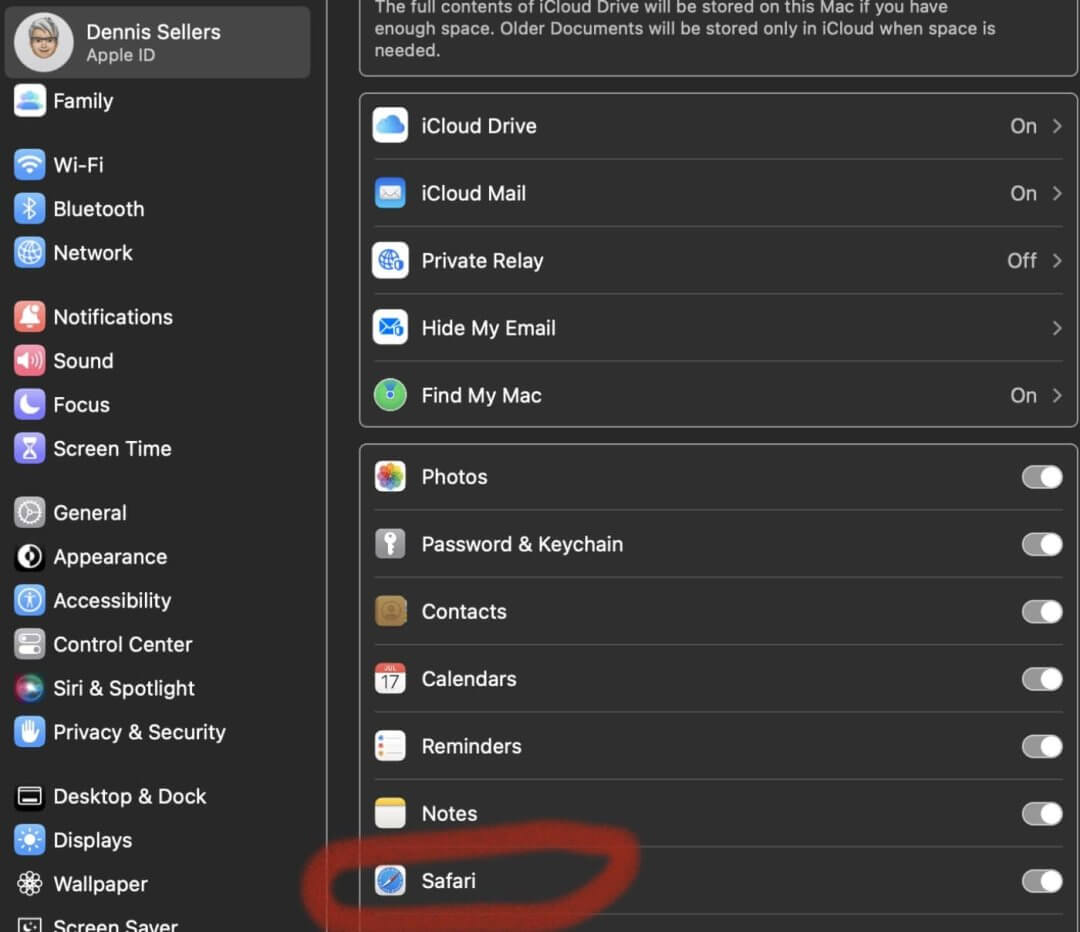The image size is (1080, 932).
Task: Click the Photos app icon
Action: tap(390, 477)
